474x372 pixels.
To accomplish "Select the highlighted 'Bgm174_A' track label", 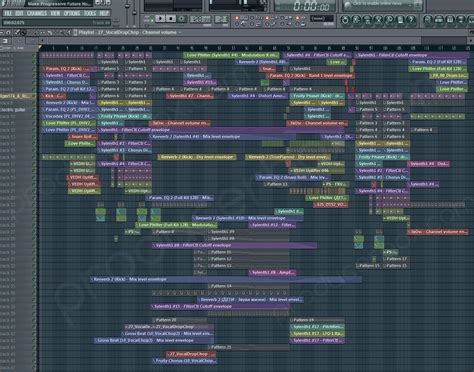I will 15,96.
